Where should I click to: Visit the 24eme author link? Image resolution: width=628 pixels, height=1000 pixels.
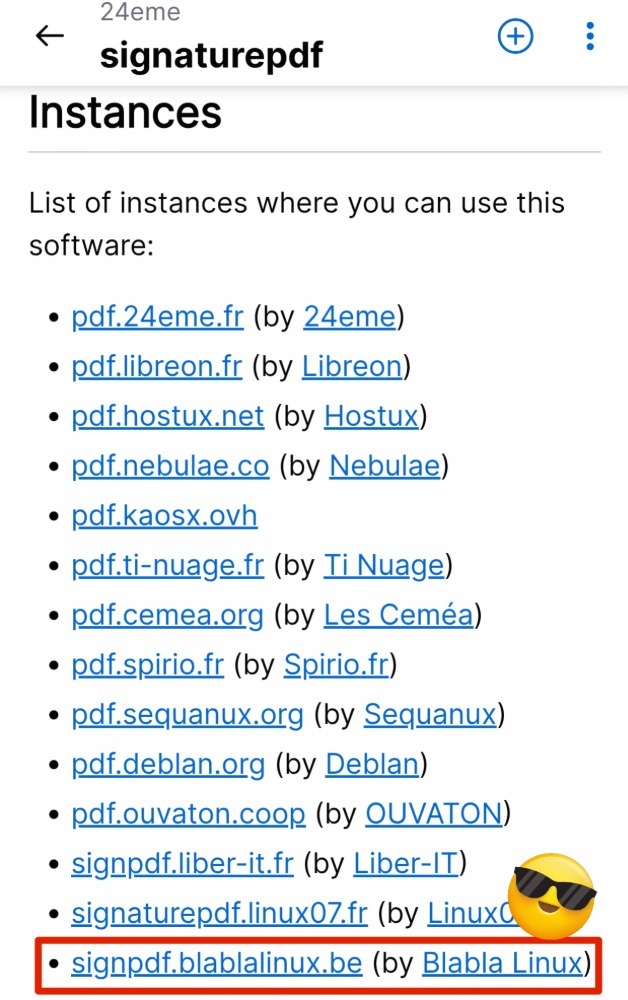pyautogui.click(x=349, y=317)
